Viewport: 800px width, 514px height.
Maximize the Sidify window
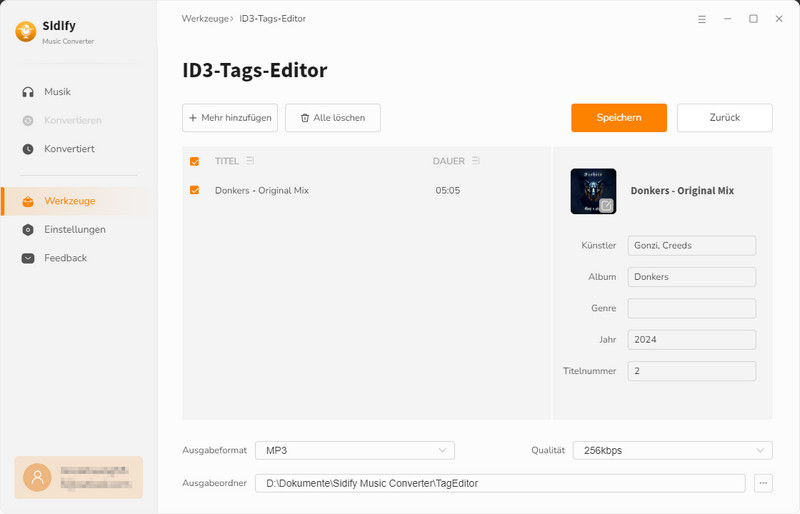pyautogui.click(x=753, y=19)
